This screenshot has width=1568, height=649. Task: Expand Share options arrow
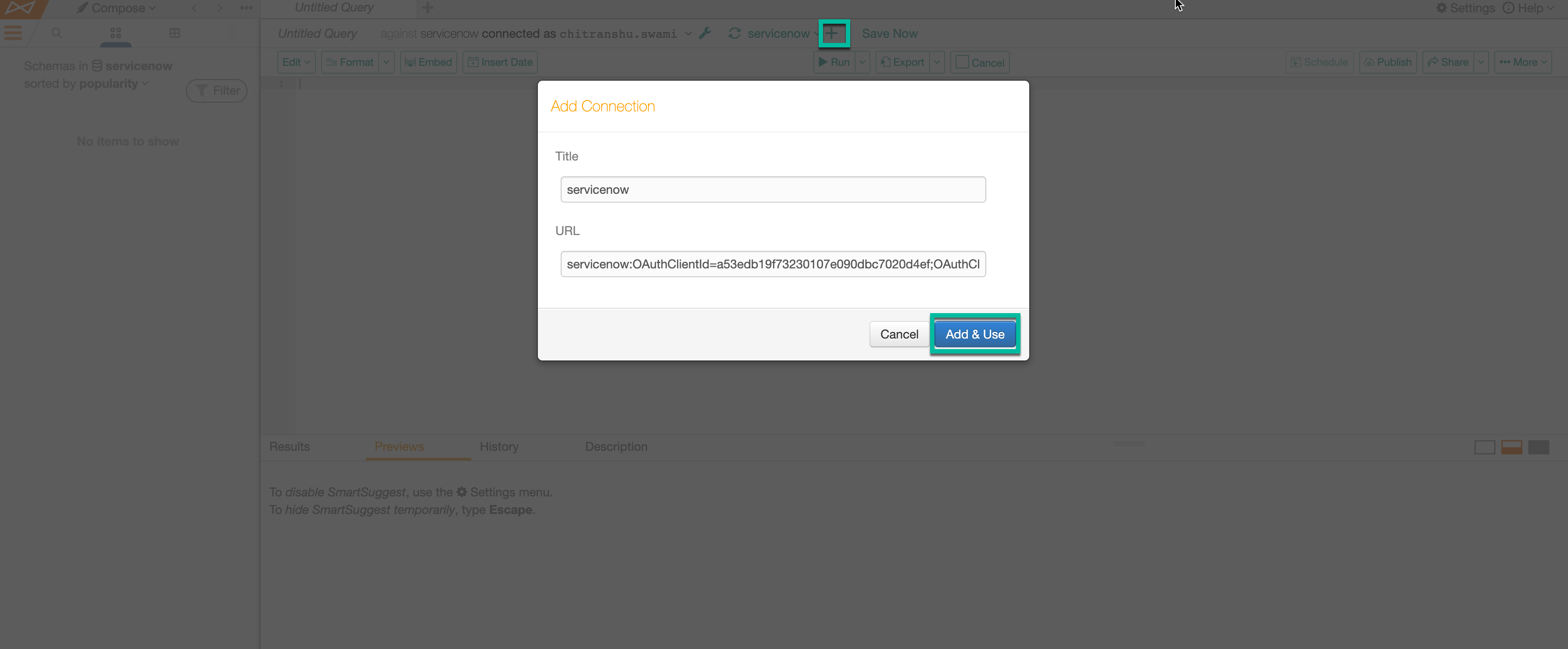(x=1482, y=62)
